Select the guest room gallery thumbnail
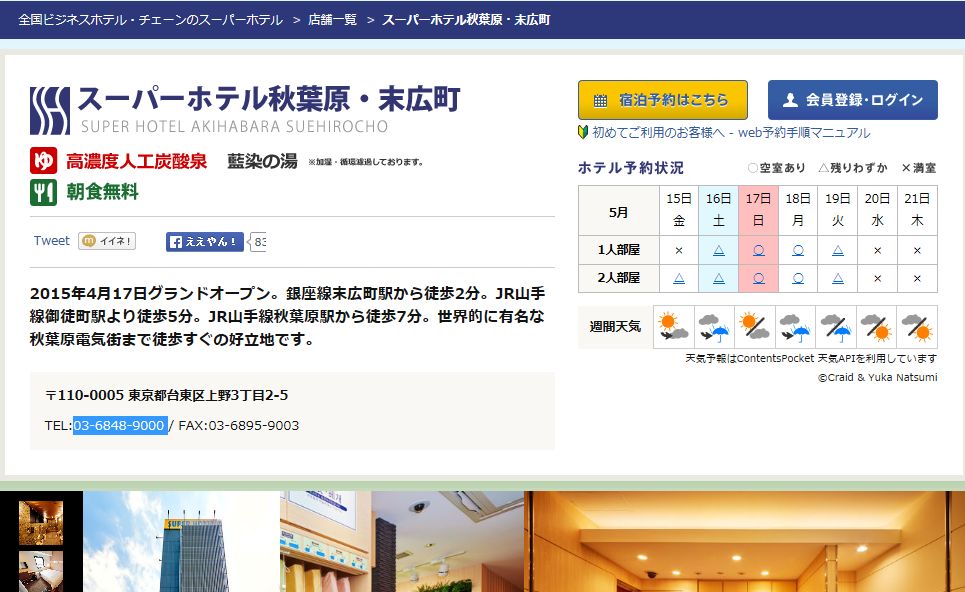Image resolution: width=965 pixels, height=592 pixels. coord(41,572)
